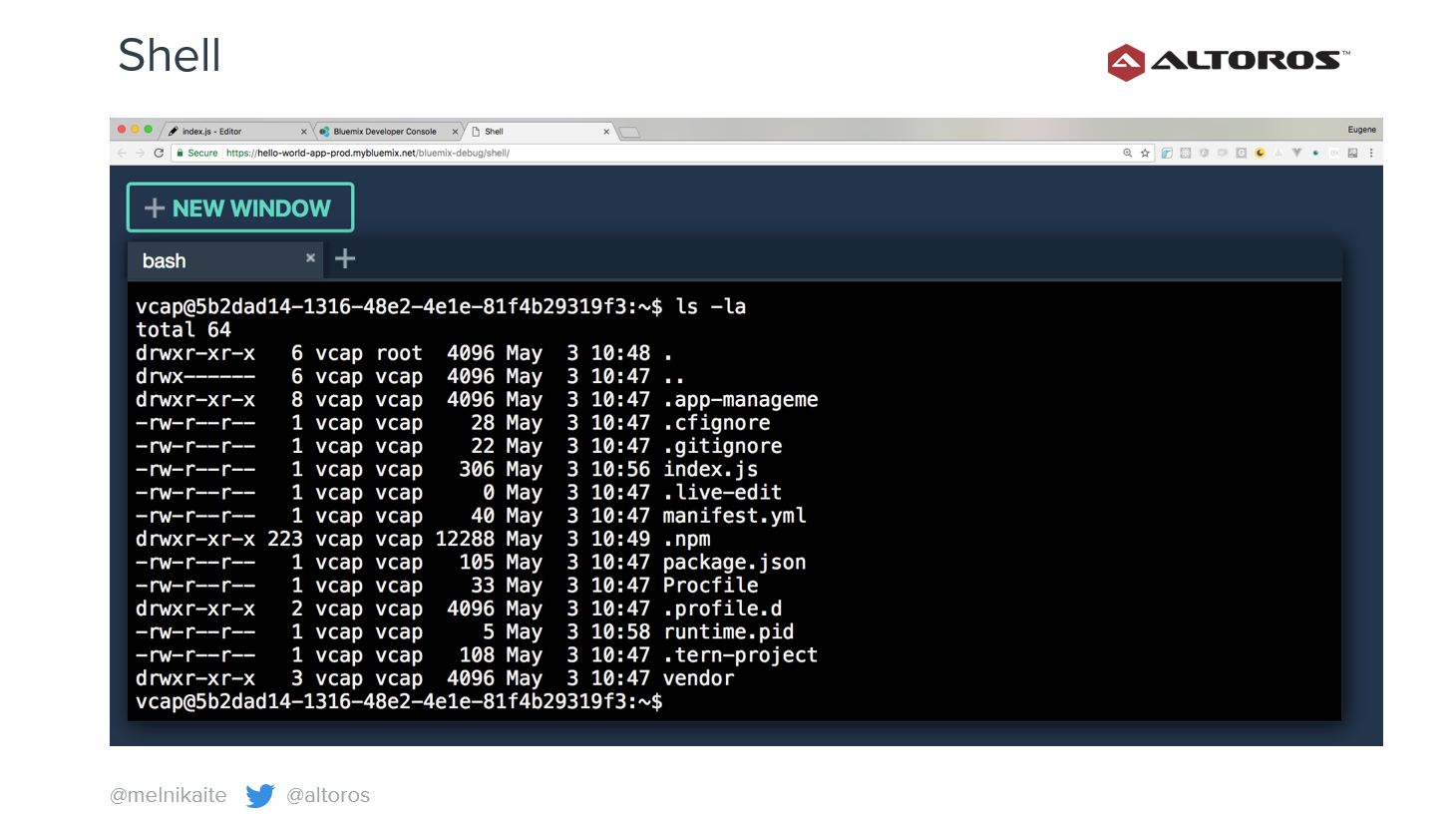The height and width of the screenshot is (819, 1456).
Task: Click the grey G extension icon
Action: click(1242, 153)
